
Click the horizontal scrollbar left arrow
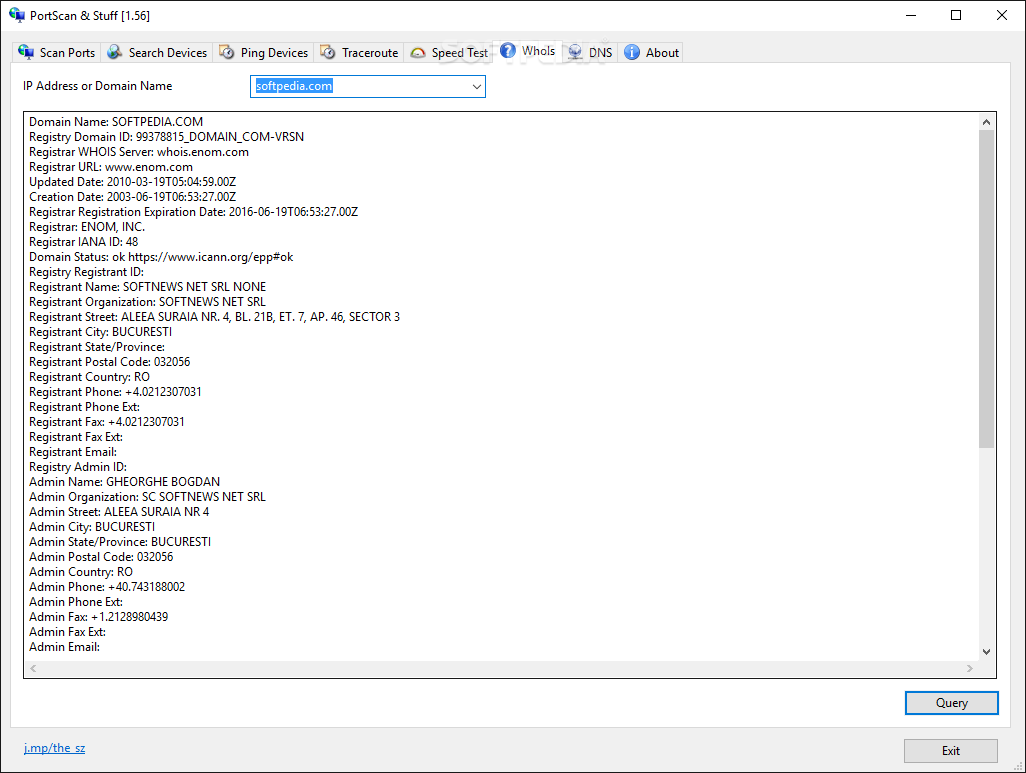click(33, 668)
